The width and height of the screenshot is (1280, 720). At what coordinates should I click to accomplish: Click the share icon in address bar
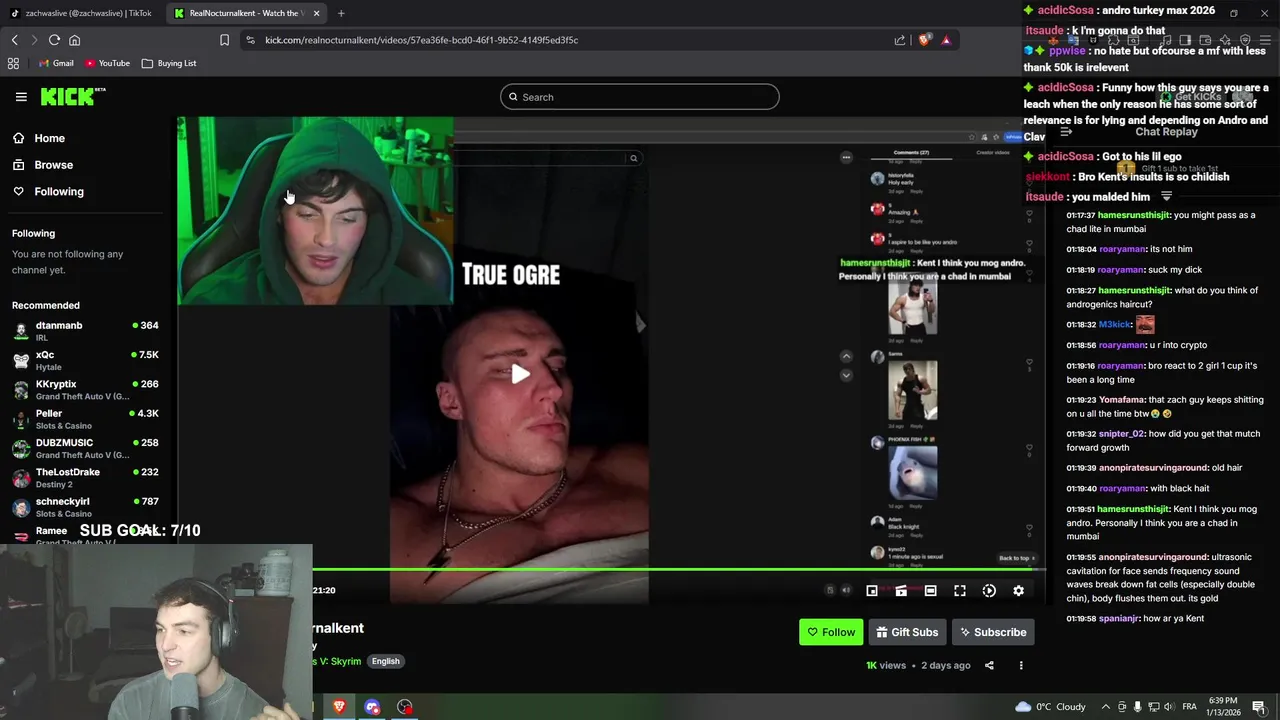coord(900,40)
